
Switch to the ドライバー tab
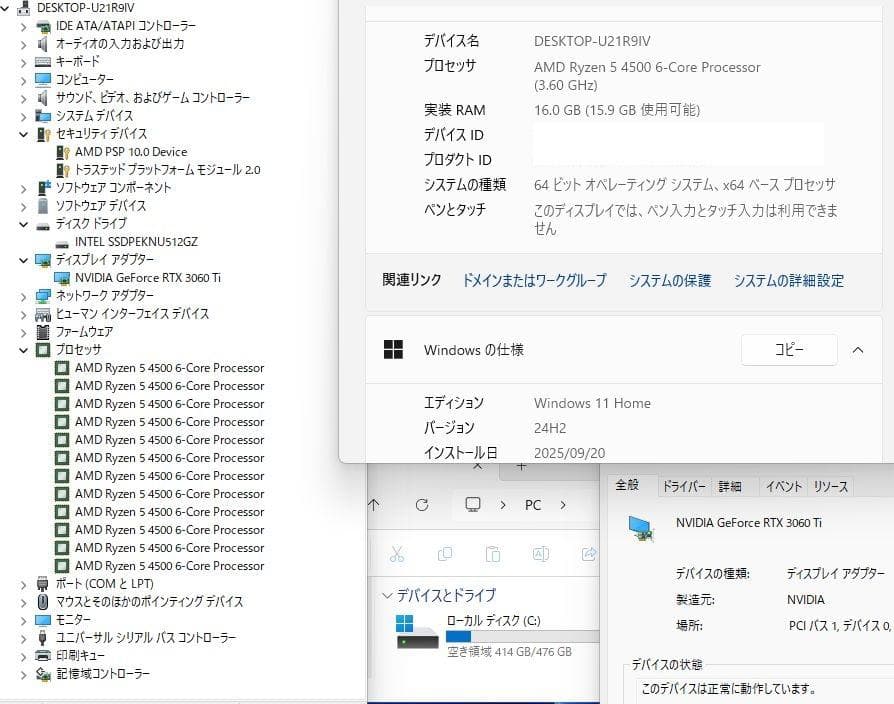684,486
